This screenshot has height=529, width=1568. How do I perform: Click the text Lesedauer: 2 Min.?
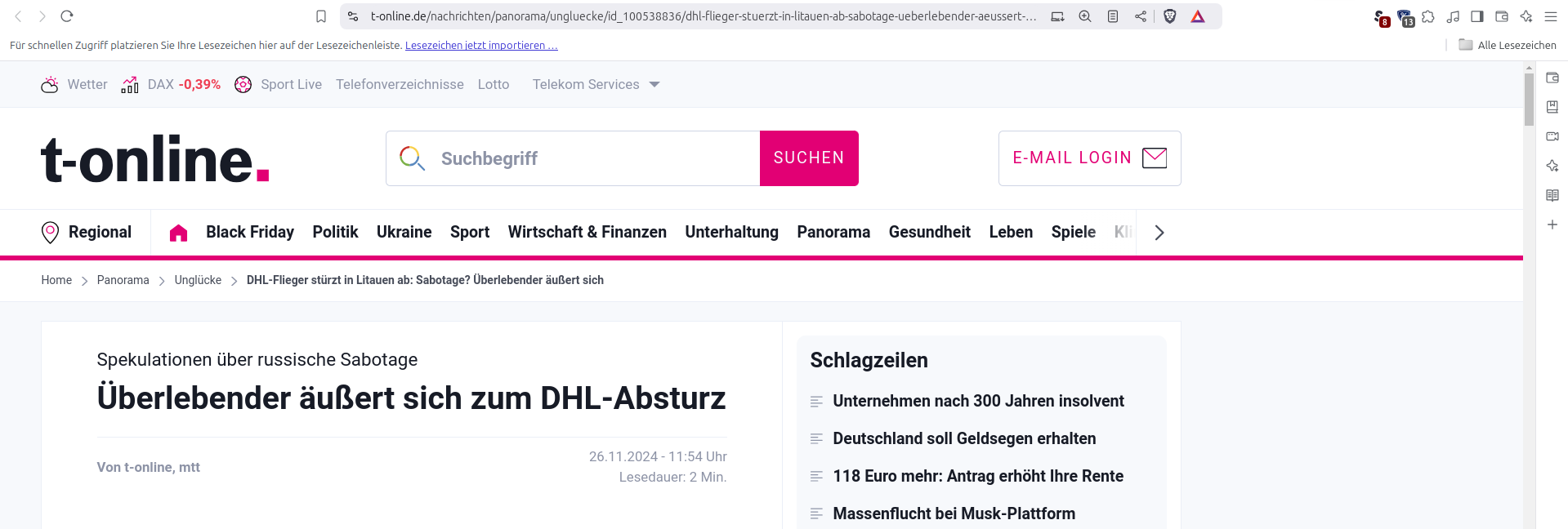pyautogui.click(x=672, y=477)
